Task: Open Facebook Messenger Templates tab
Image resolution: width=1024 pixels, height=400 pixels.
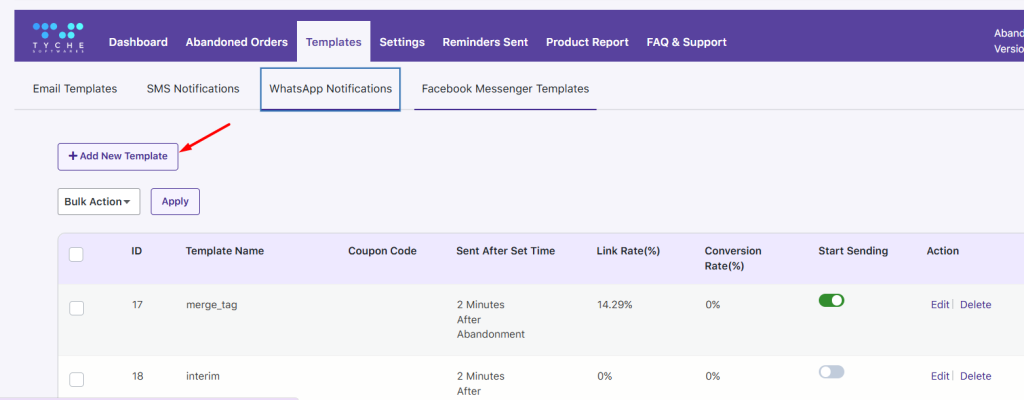Action: coord(505,89)
